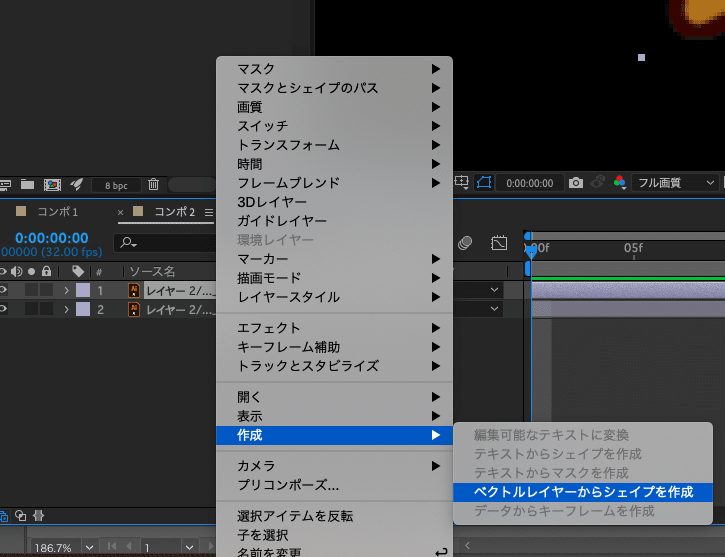Click the trash delete icon

(154, 184)
